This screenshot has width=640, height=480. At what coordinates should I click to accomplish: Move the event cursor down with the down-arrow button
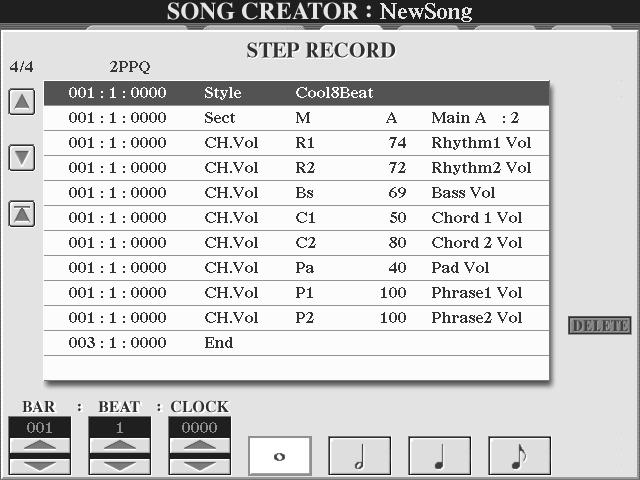coord(22,157)
